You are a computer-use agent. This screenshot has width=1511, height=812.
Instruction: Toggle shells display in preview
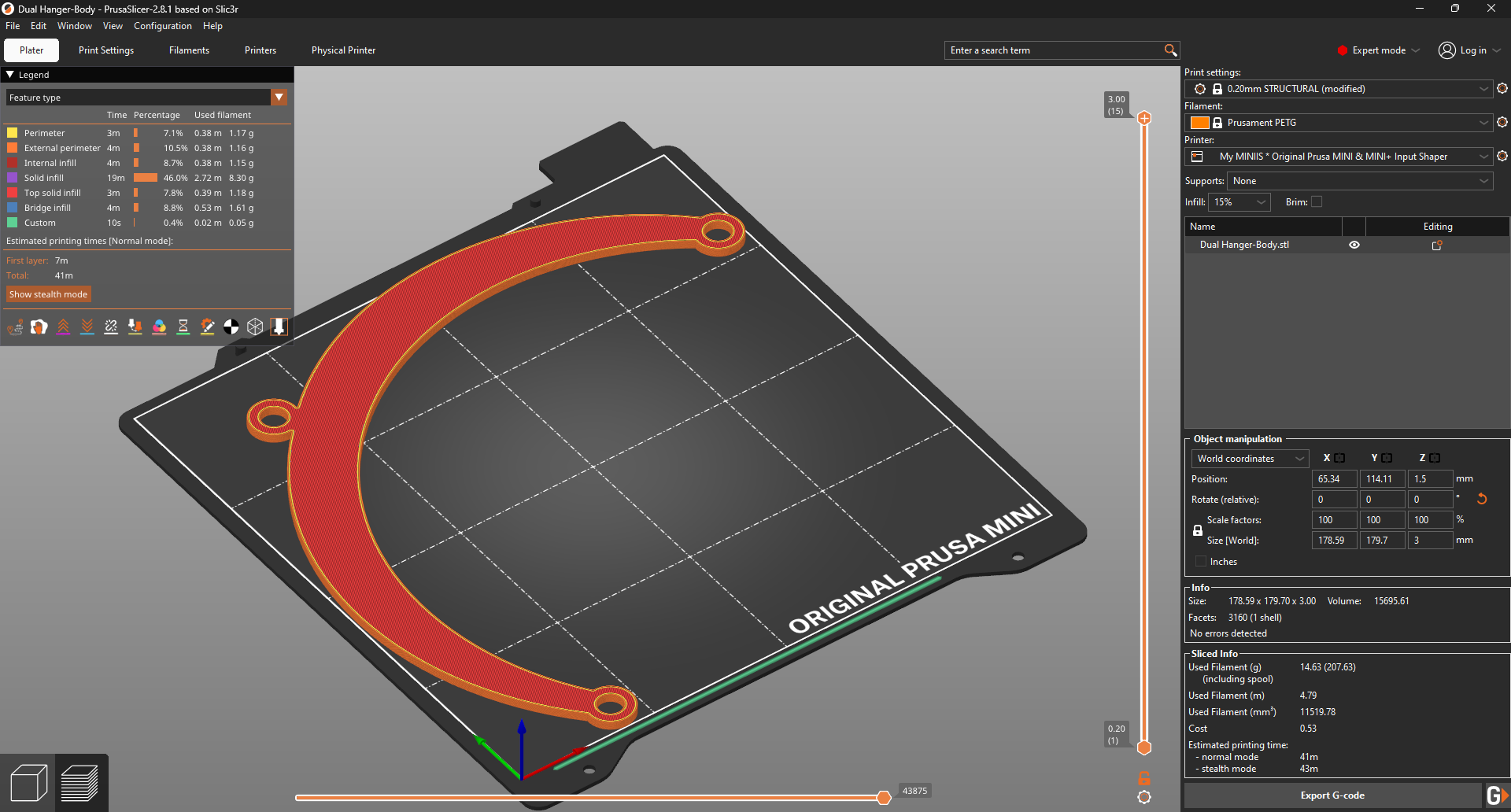tap(255, 327)
